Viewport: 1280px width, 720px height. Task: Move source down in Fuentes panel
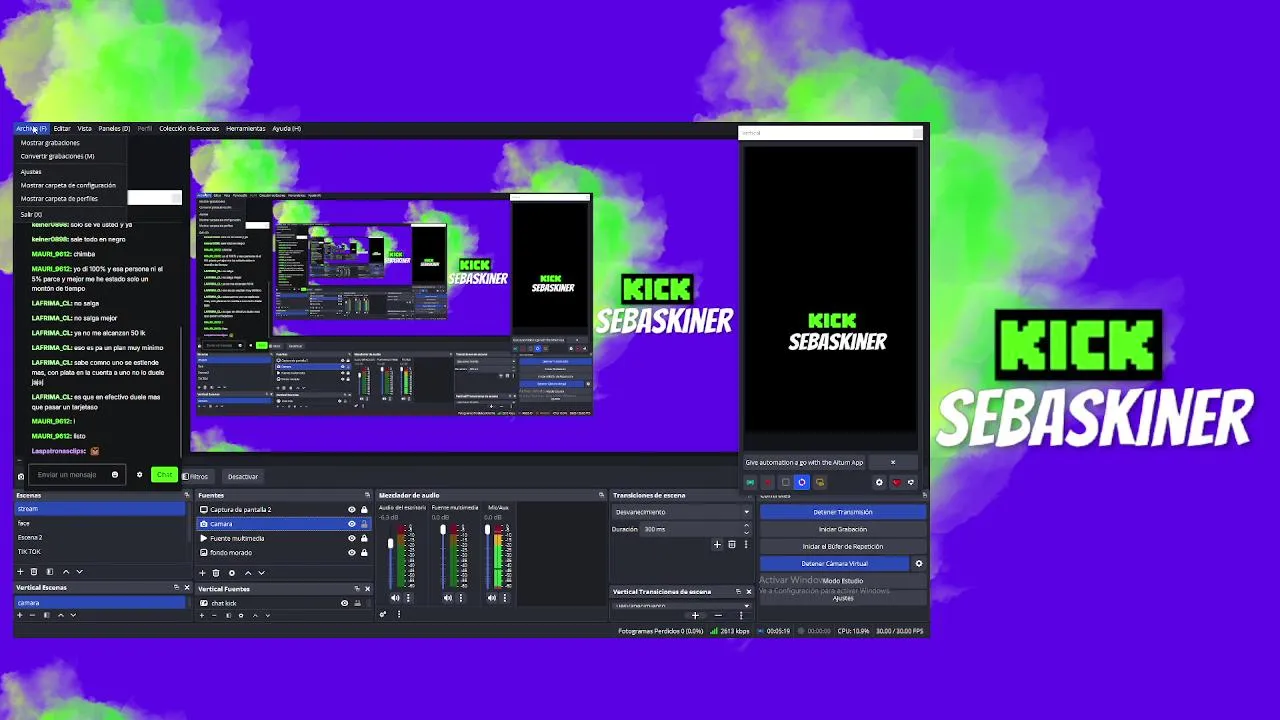[261, 573]
